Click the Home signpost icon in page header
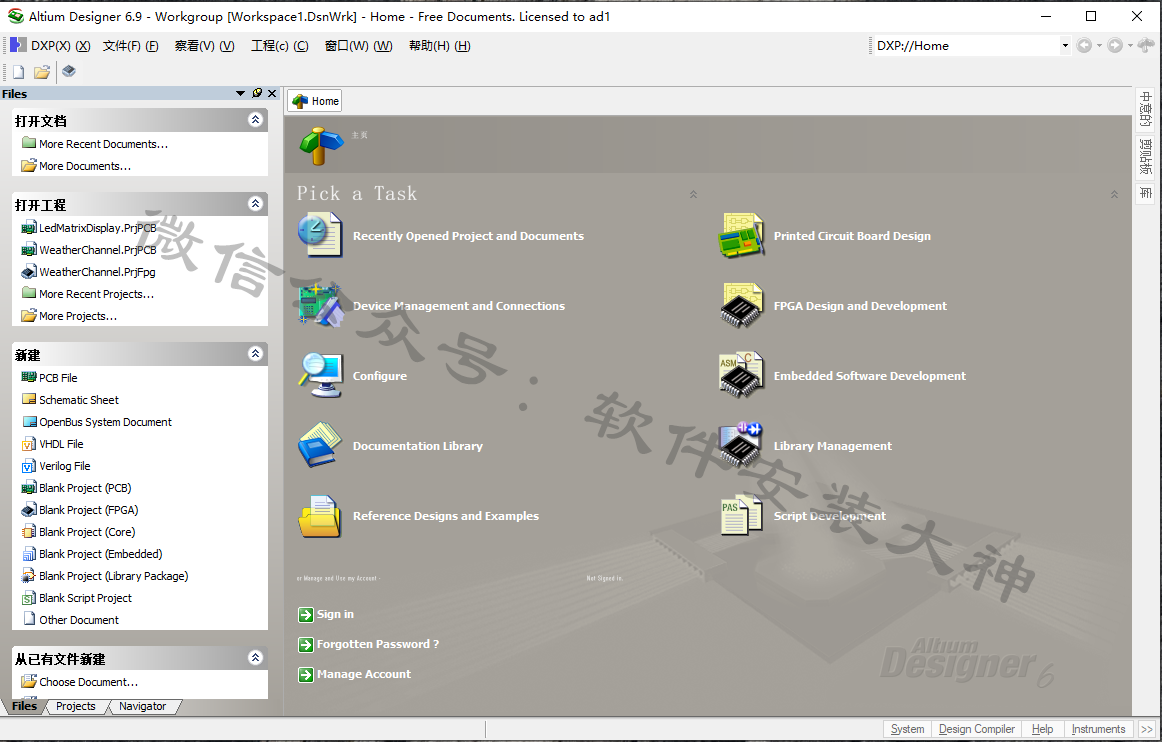Image resolution: width=1162 pixels, height=742 pixels. pyautogui.click(x=321, y=146)
